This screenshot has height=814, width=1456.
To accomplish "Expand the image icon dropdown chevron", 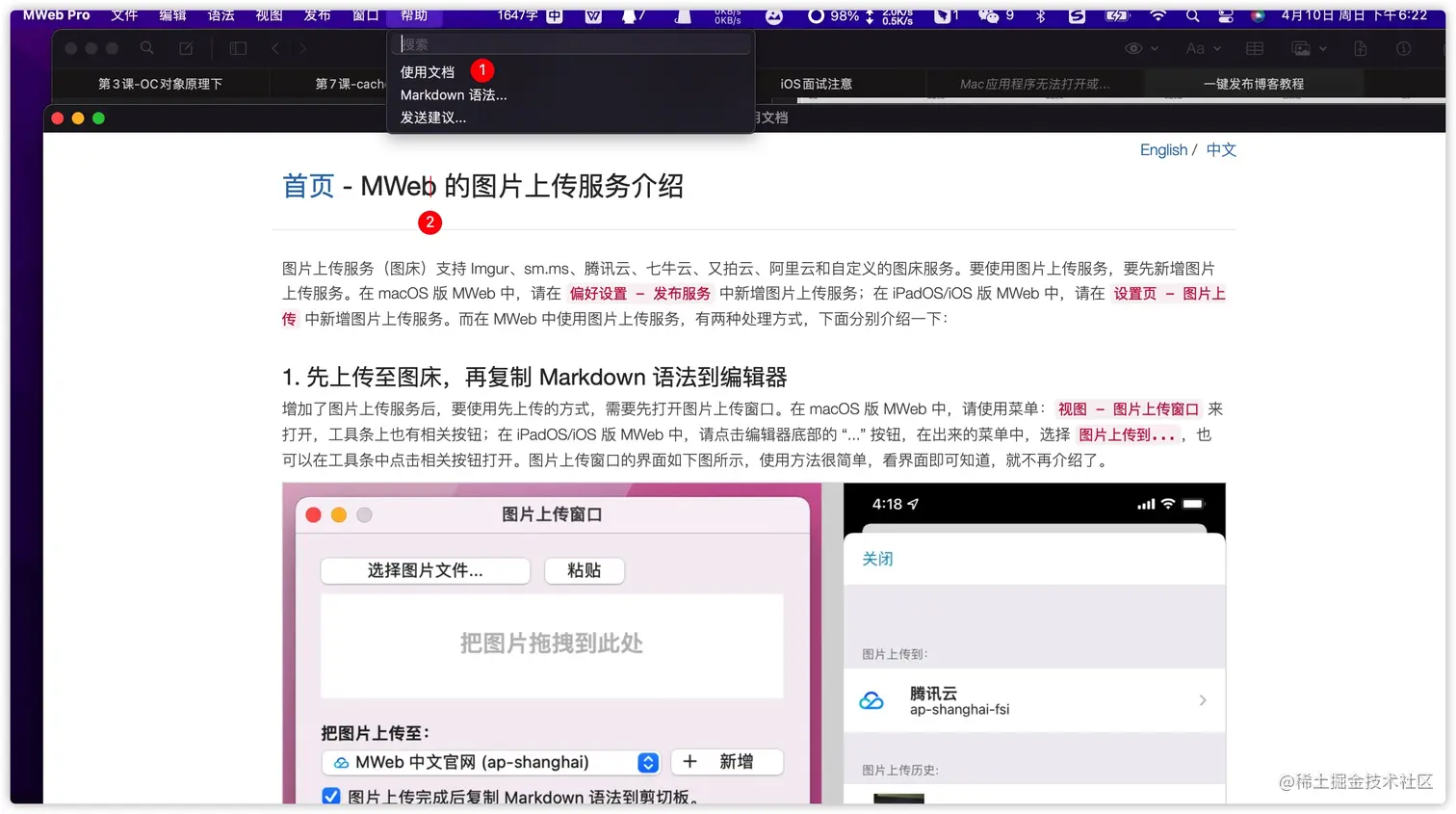I will tap(1323, 49).
